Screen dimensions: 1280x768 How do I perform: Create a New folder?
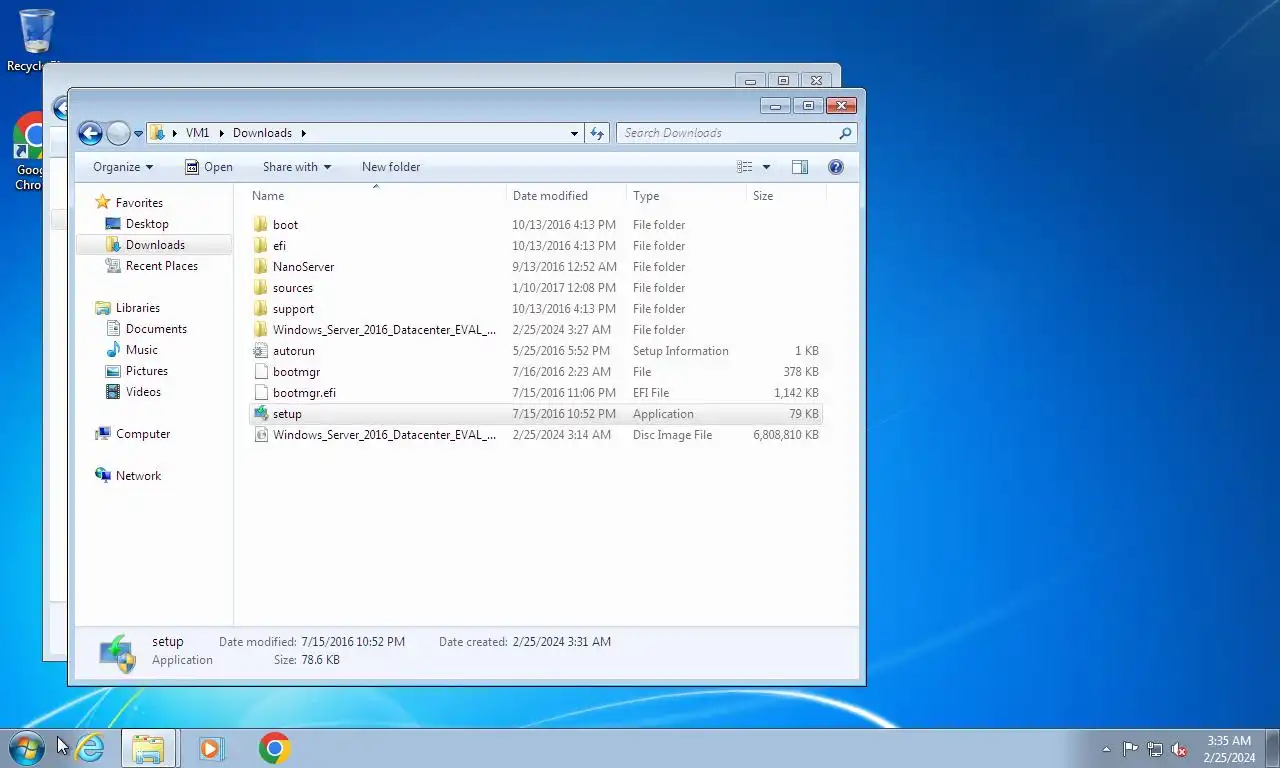[391, 167]
